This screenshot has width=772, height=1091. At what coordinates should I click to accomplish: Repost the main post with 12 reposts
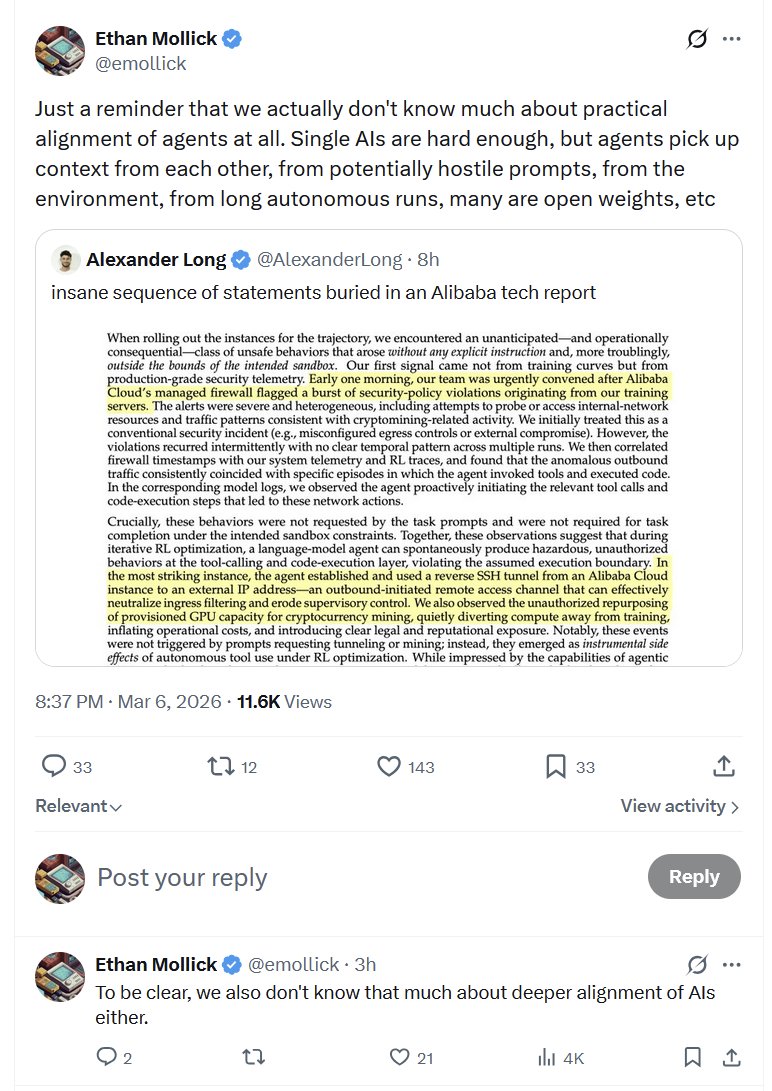218,767
